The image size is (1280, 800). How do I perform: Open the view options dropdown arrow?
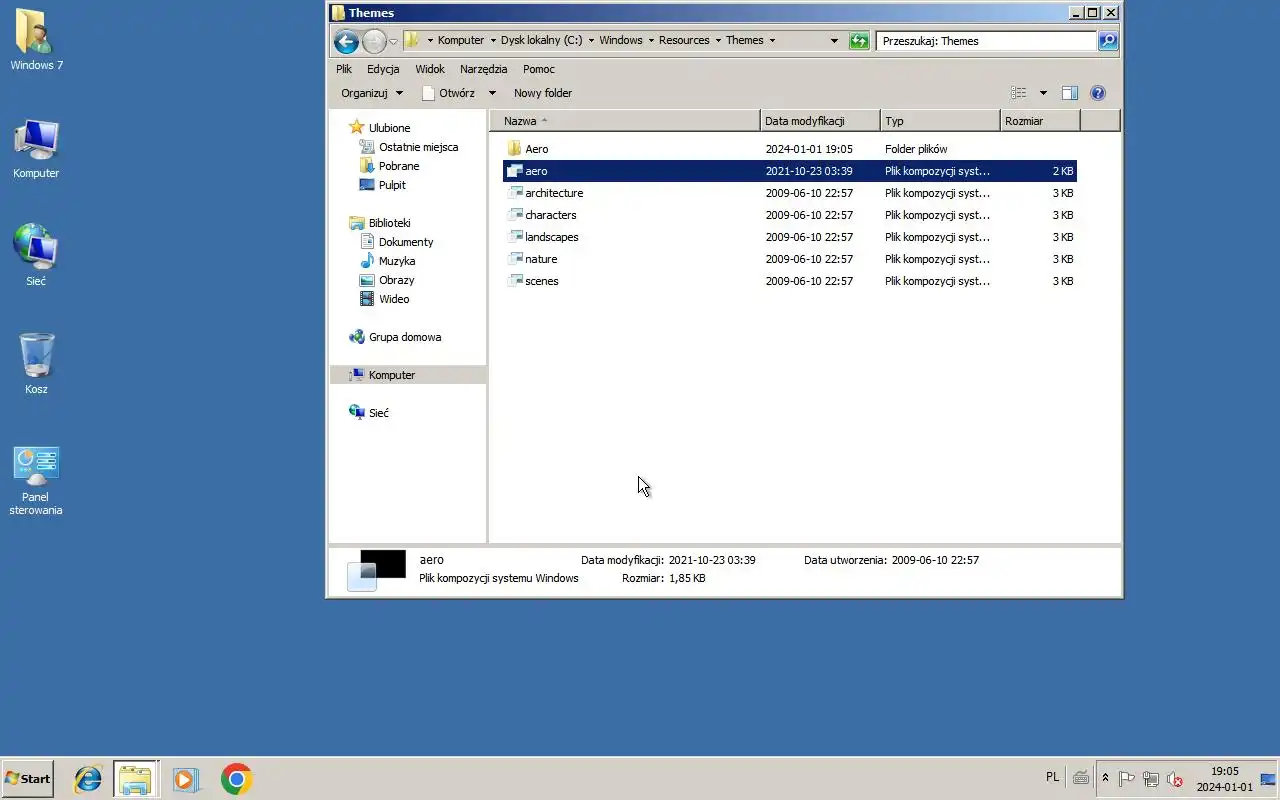click(1043, 93)
